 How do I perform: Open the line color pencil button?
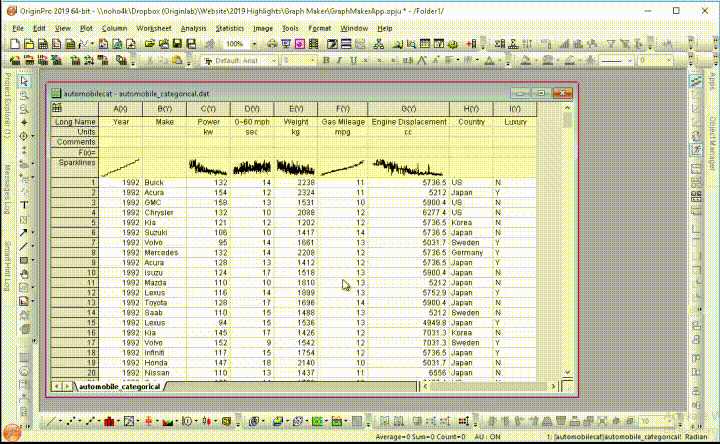point(569,60)
